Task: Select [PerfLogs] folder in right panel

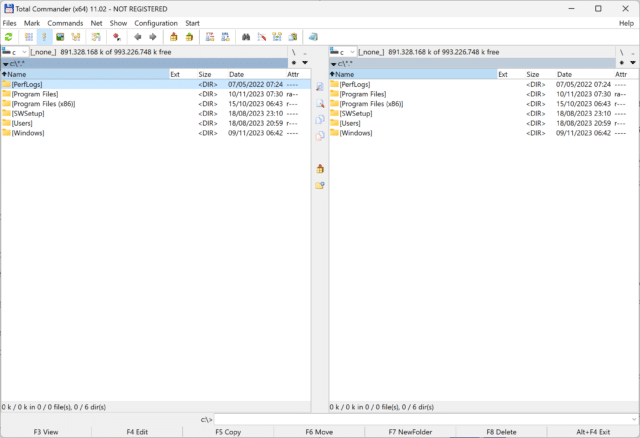Action: pyautogui.click(x=483, y=84)
